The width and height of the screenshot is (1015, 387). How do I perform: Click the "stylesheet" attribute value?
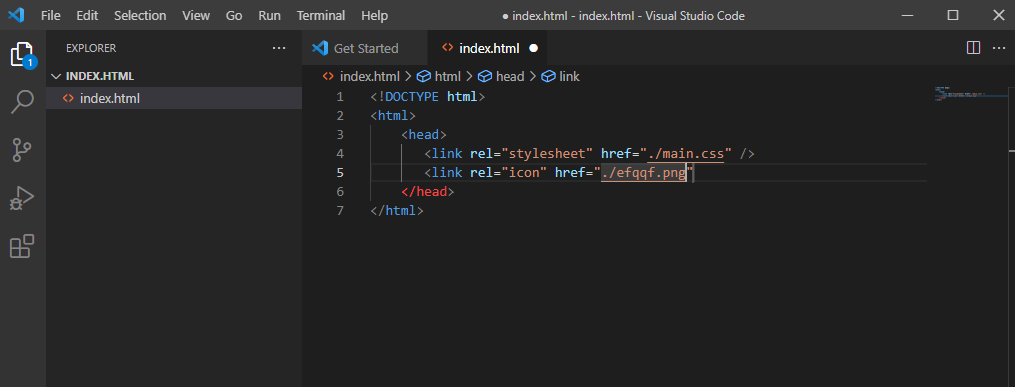tap(547, 154)
